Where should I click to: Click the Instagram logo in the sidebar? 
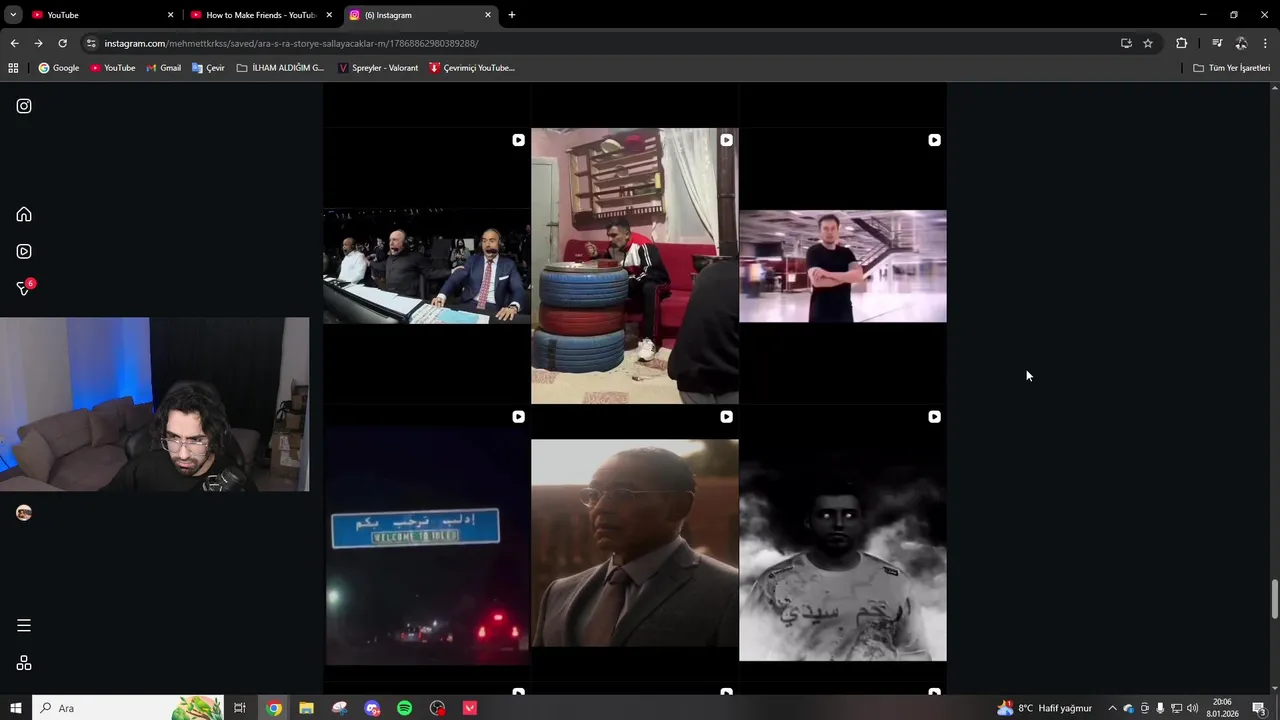24,106
